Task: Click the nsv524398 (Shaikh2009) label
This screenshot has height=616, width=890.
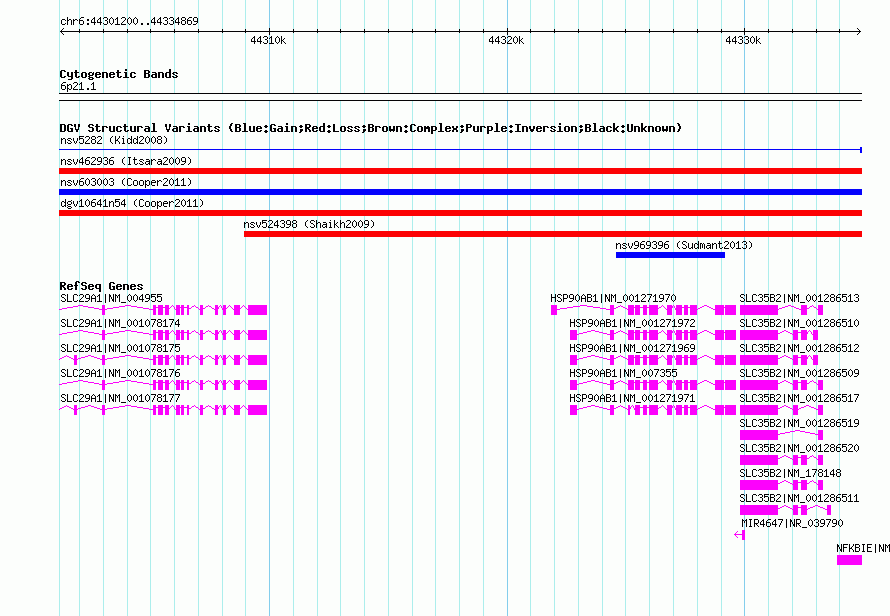Action: (309, 224)
